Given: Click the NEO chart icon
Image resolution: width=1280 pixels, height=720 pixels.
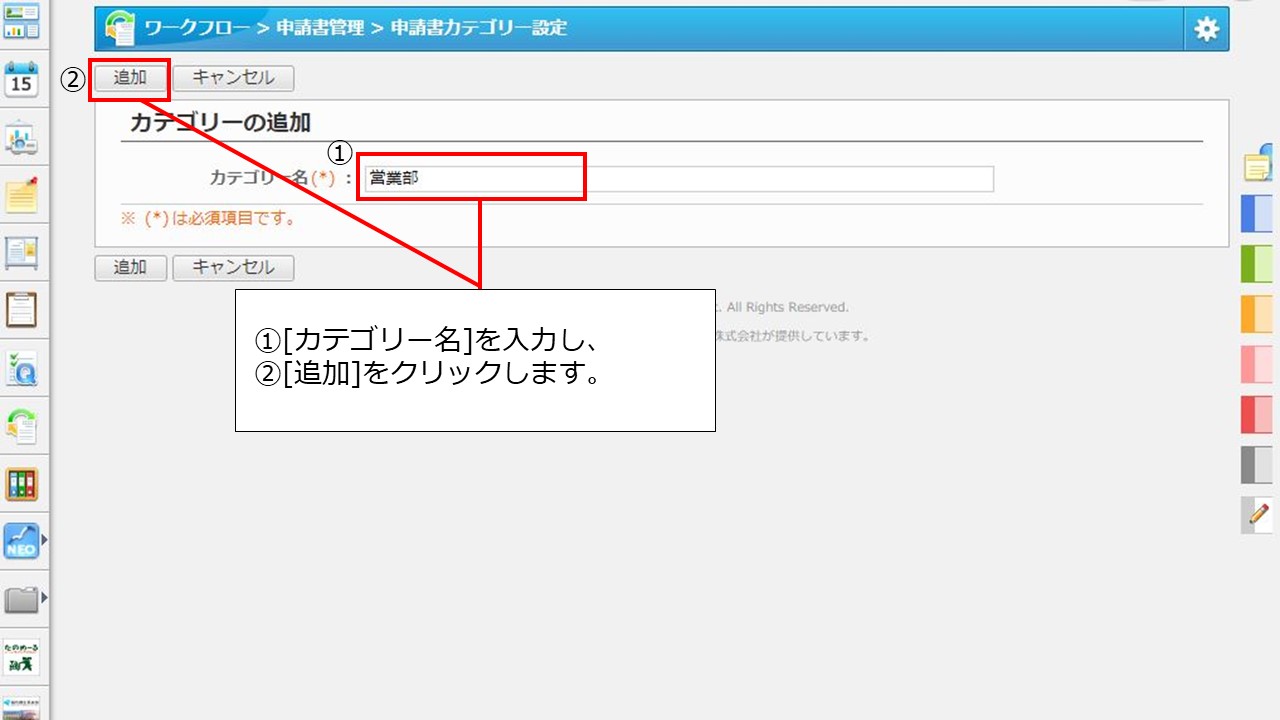Looking at the screenshot, I should [21, 542].
